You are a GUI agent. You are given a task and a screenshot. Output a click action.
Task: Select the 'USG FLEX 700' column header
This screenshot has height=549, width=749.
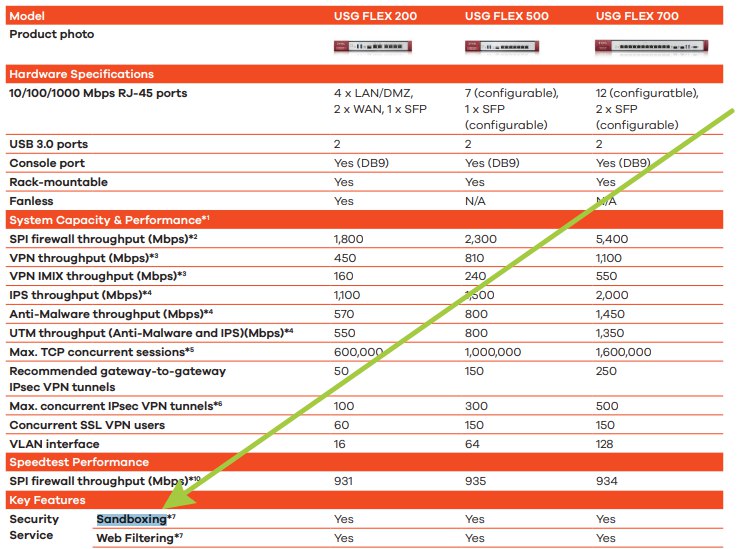(x=637, y=16)
